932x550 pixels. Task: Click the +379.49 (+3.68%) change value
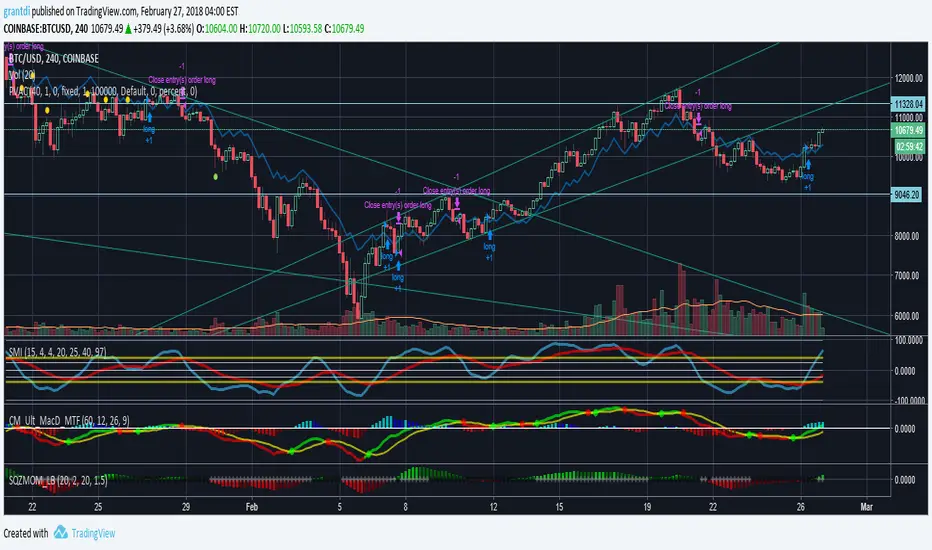163,29
